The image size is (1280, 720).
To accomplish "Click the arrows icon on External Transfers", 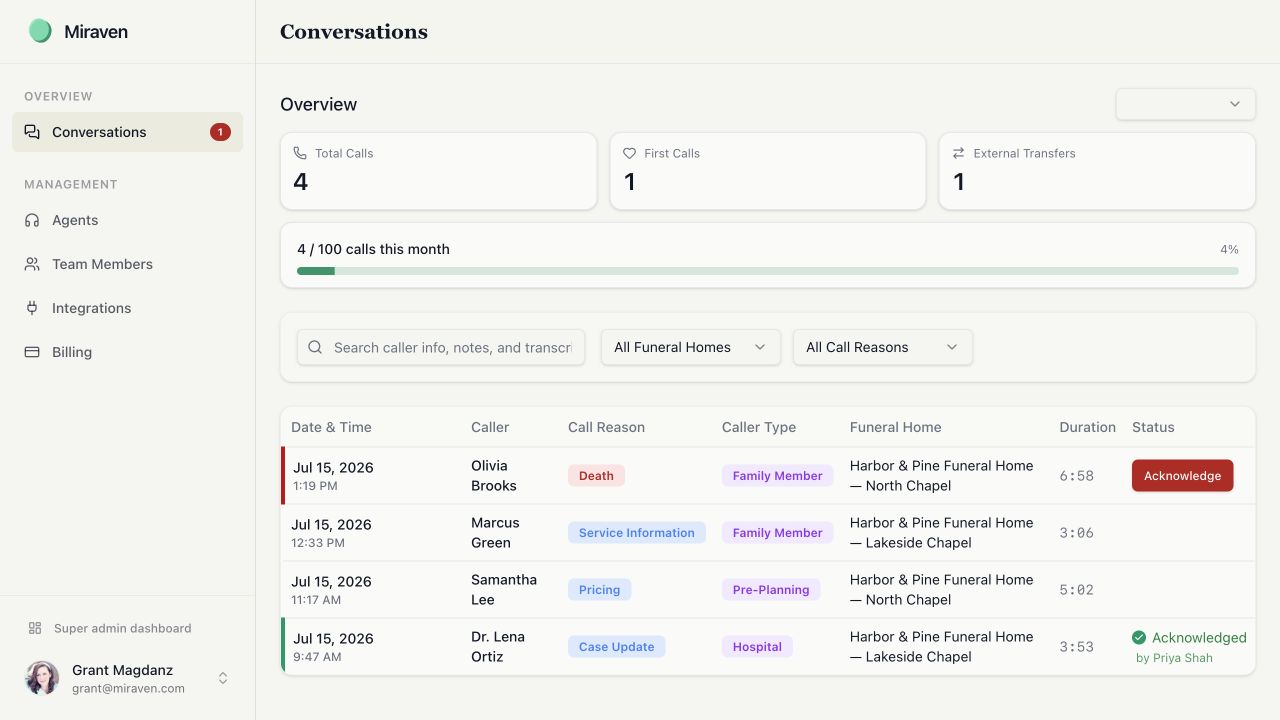I will [958, 153].
